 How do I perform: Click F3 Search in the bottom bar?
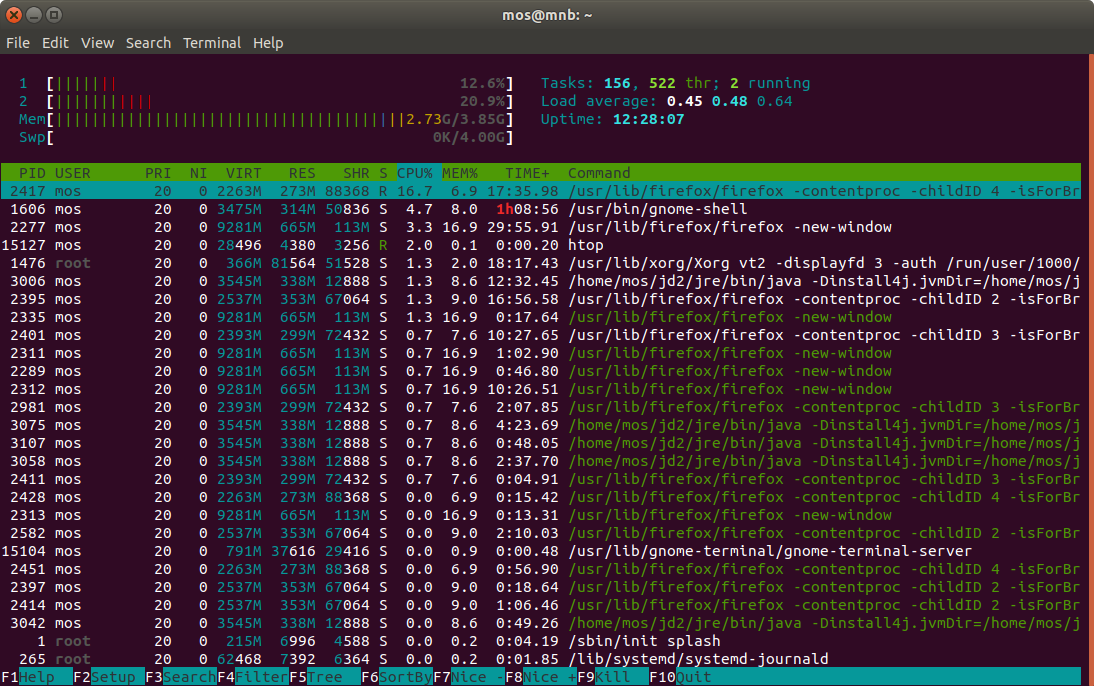(181, 677)
